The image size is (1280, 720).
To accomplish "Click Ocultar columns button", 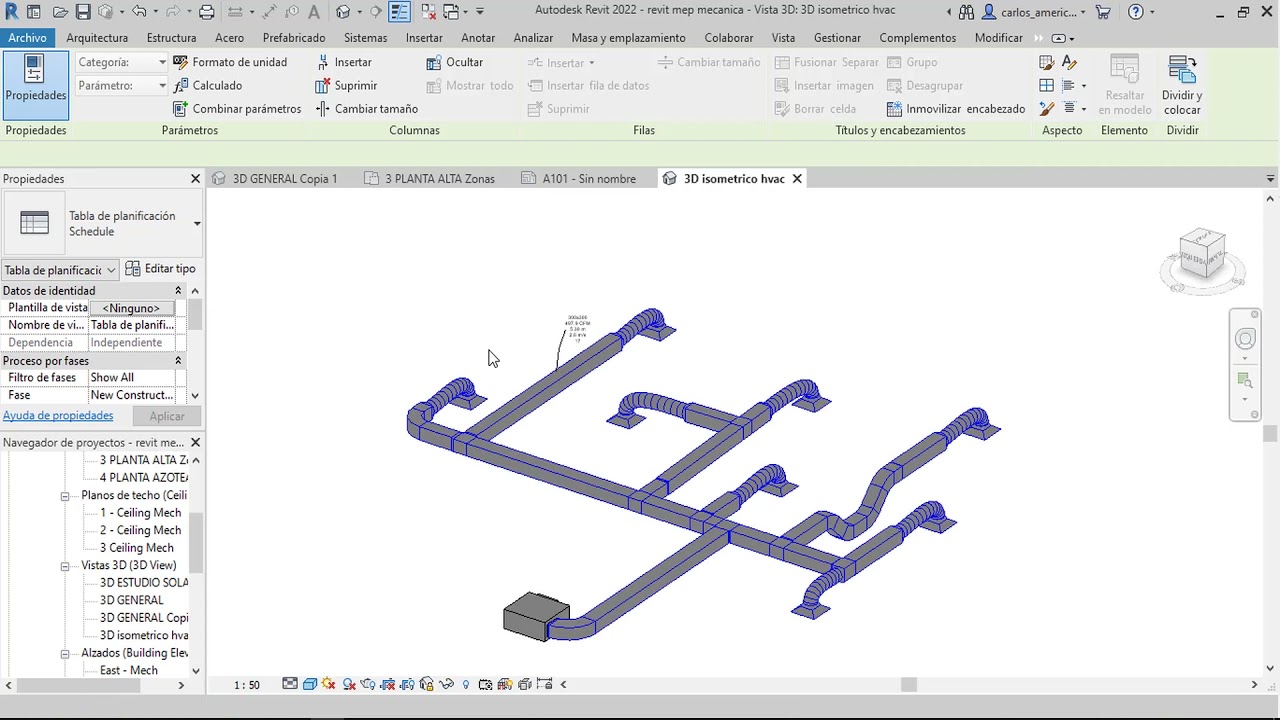I will [455, 62].
